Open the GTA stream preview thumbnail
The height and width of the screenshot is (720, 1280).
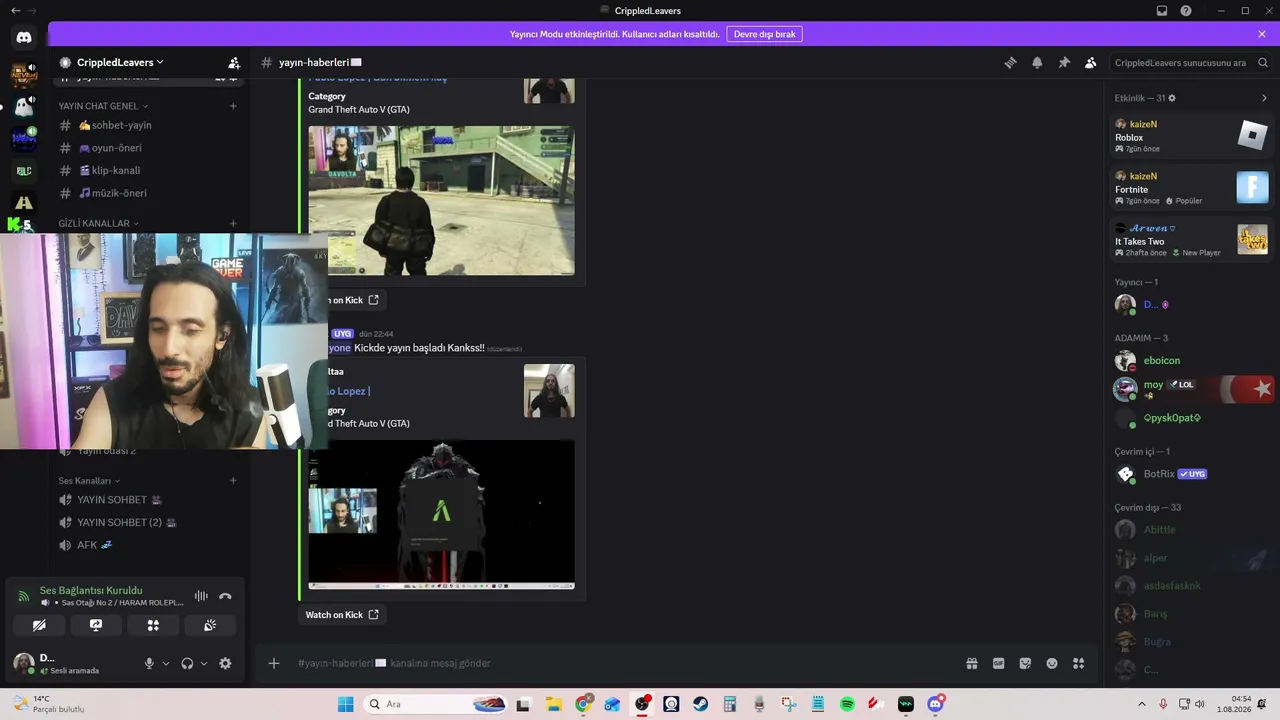coord(441,200)
